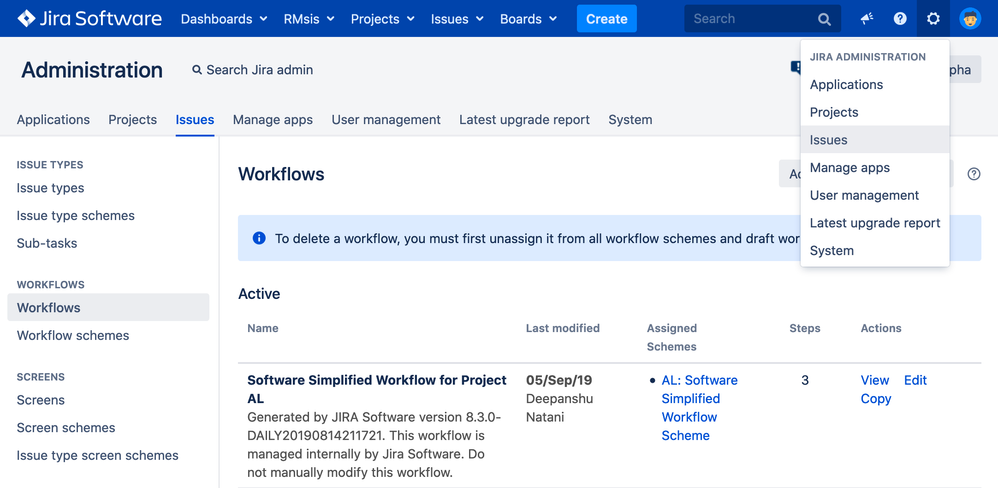
Task: Select Workflows in sidebar
Action: click(108, 307)
